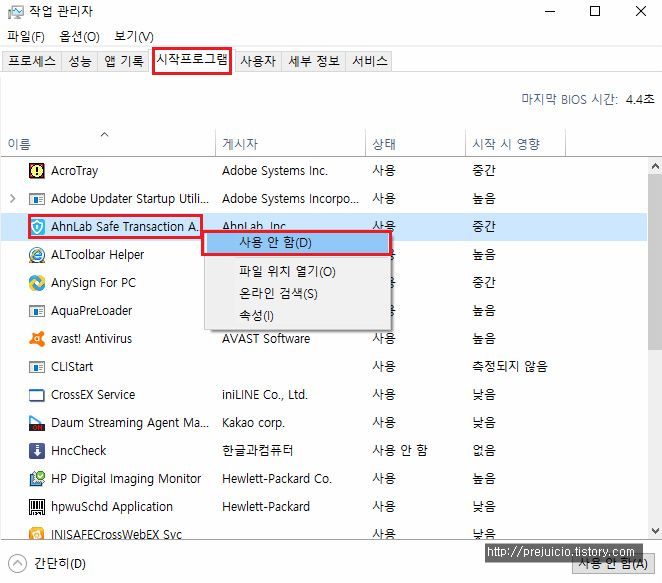
Task: Select the 시작프로그램 tab
Action: pyautogui.click(x=192, y=60)
